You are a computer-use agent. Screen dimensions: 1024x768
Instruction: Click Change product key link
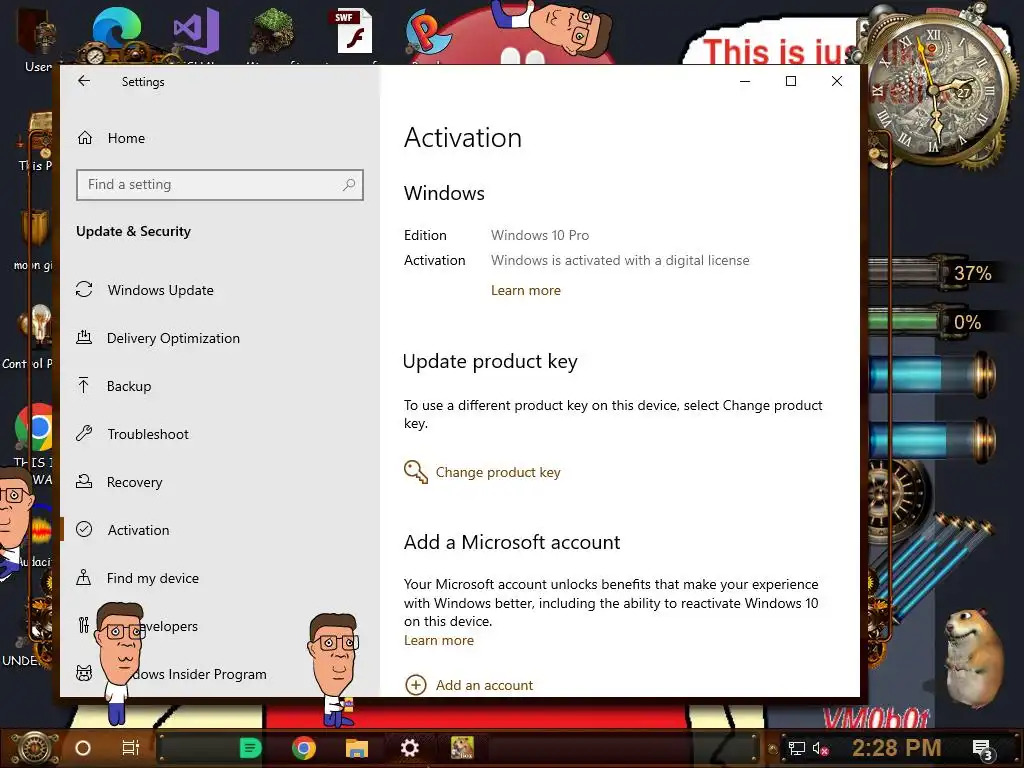(x=498, y=472)
